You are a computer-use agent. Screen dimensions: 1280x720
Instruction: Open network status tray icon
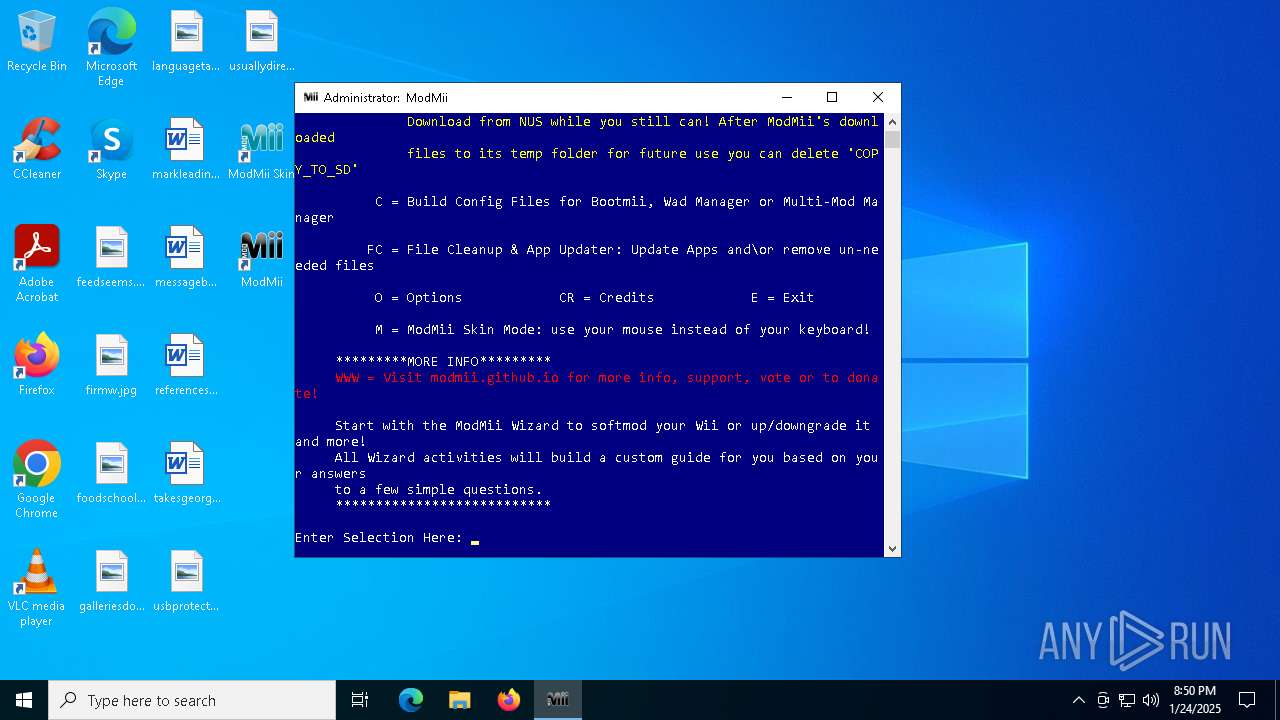pos(1127,700)
